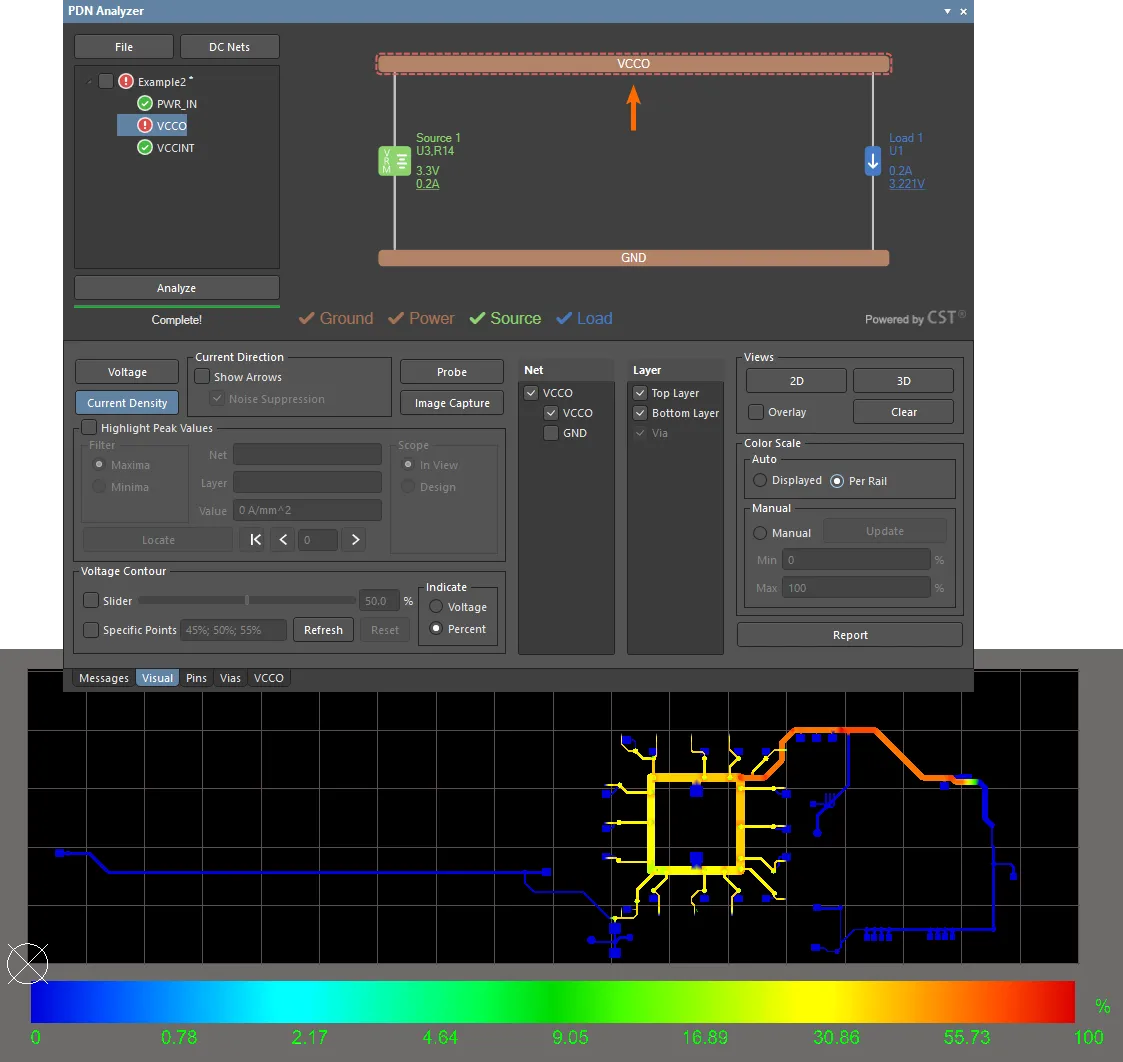Viewport: 1123px width, 1062px height.
Task: Go to next peak value result
Action: click(x=355, y=540)
